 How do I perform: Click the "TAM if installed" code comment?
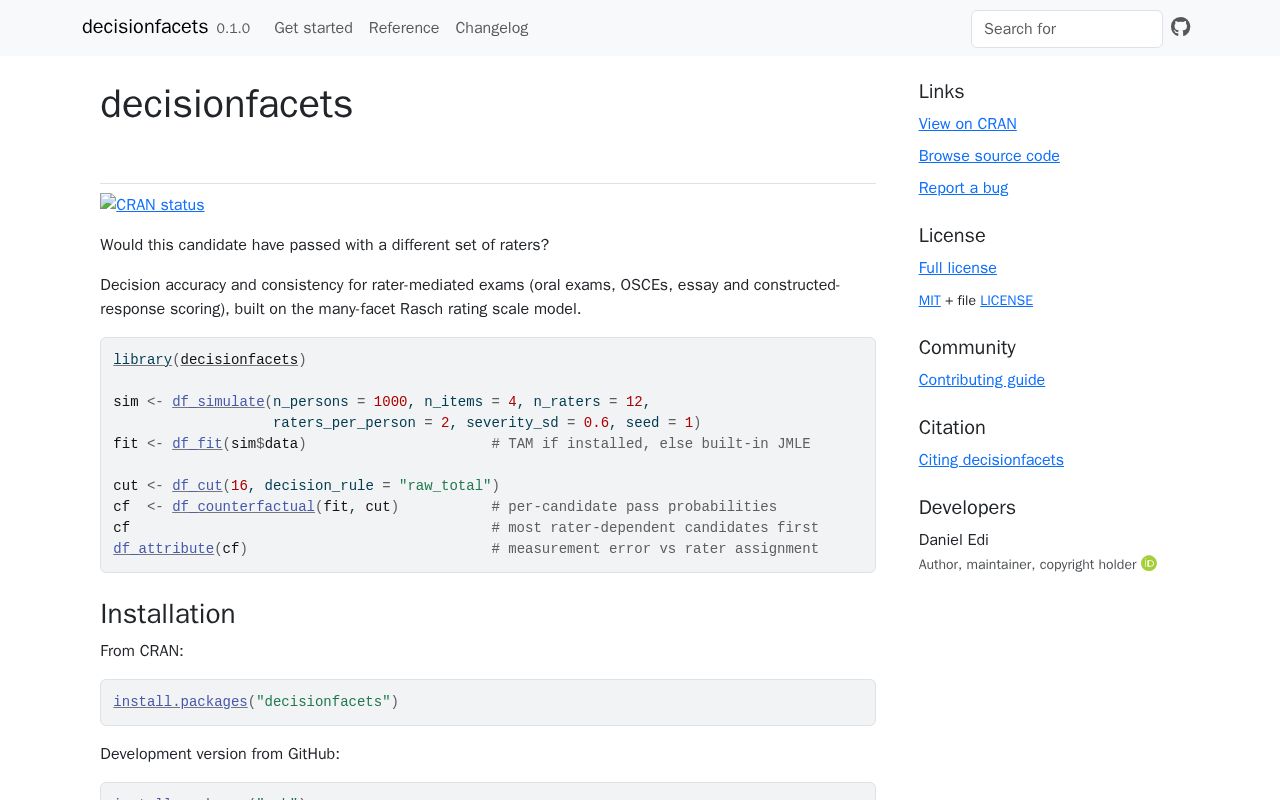651,444
